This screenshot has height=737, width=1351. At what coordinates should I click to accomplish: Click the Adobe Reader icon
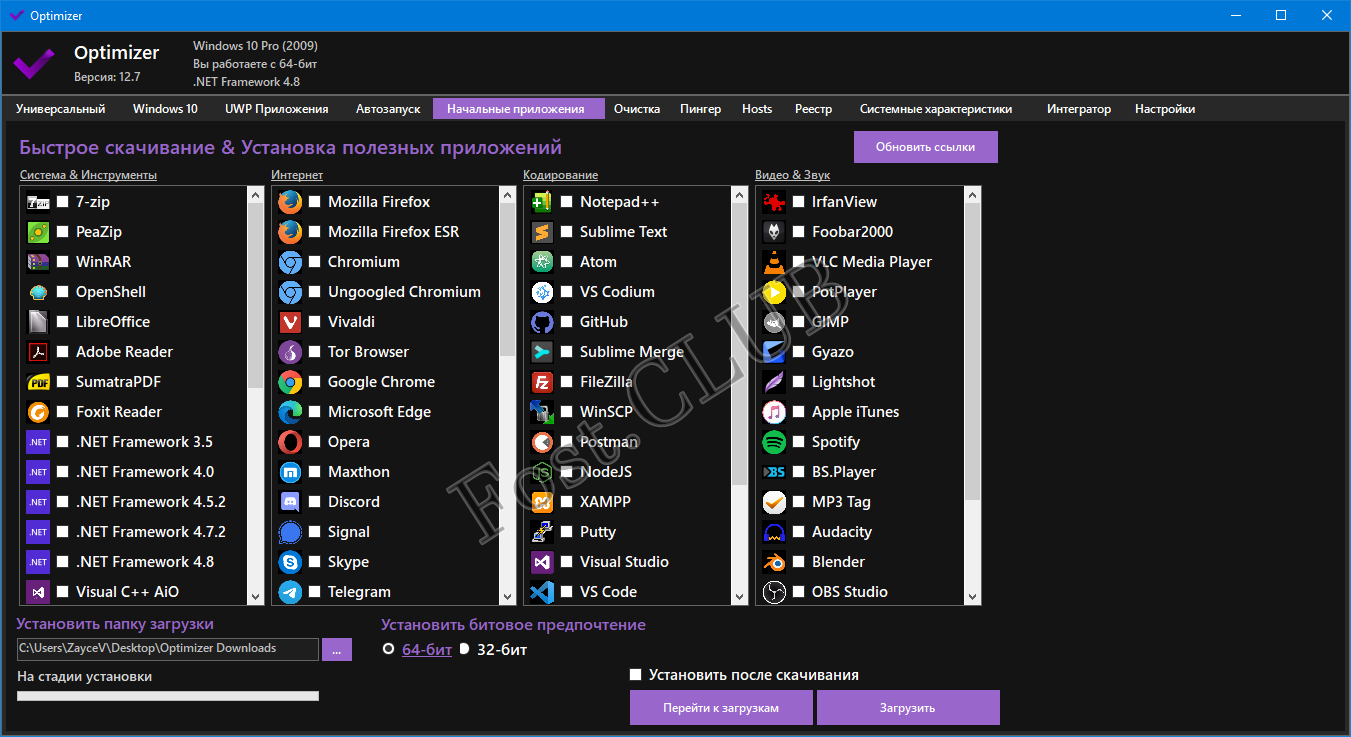(x=38, y=352)
